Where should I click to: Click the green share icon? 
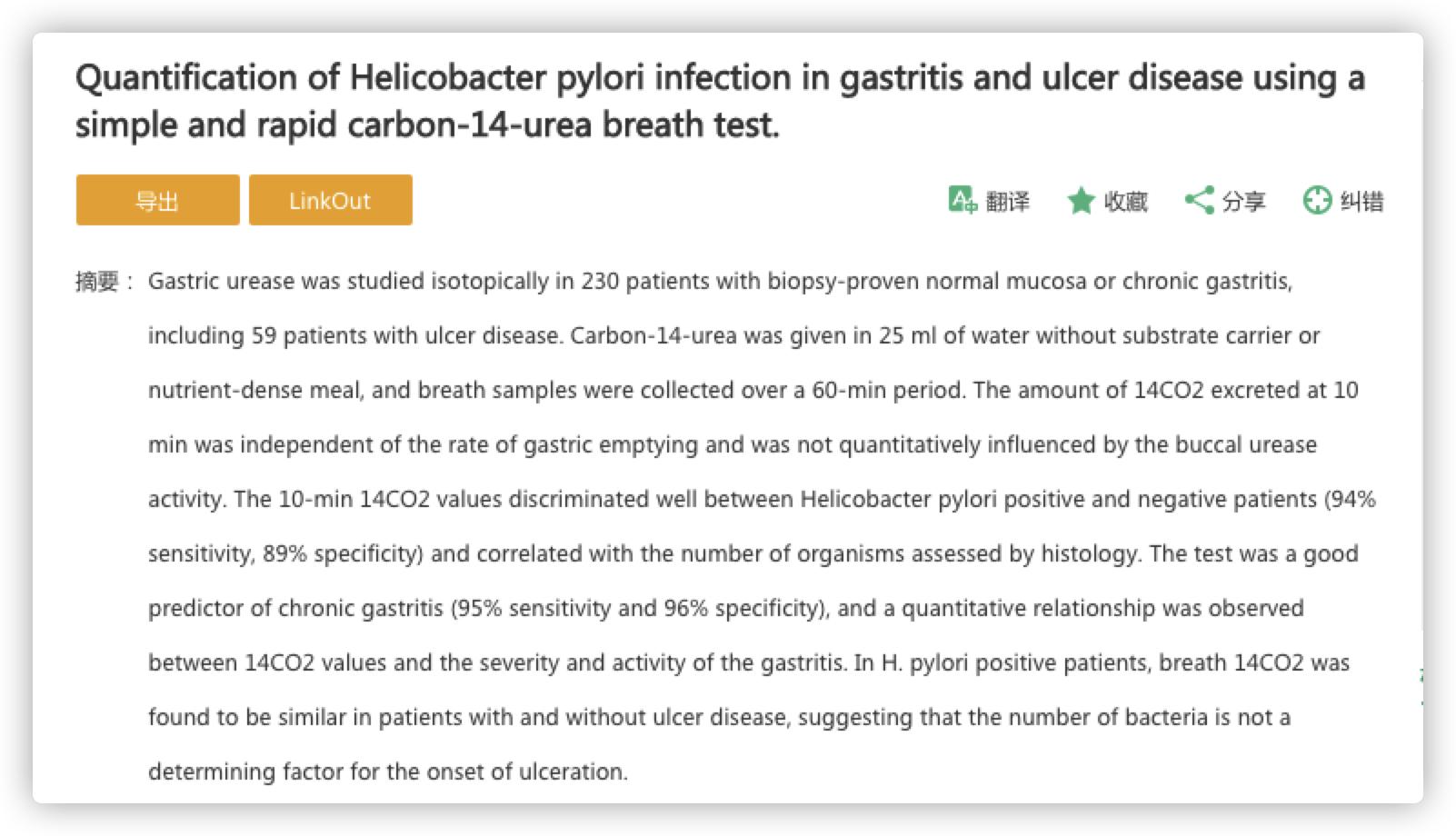tap(1199, 201)
